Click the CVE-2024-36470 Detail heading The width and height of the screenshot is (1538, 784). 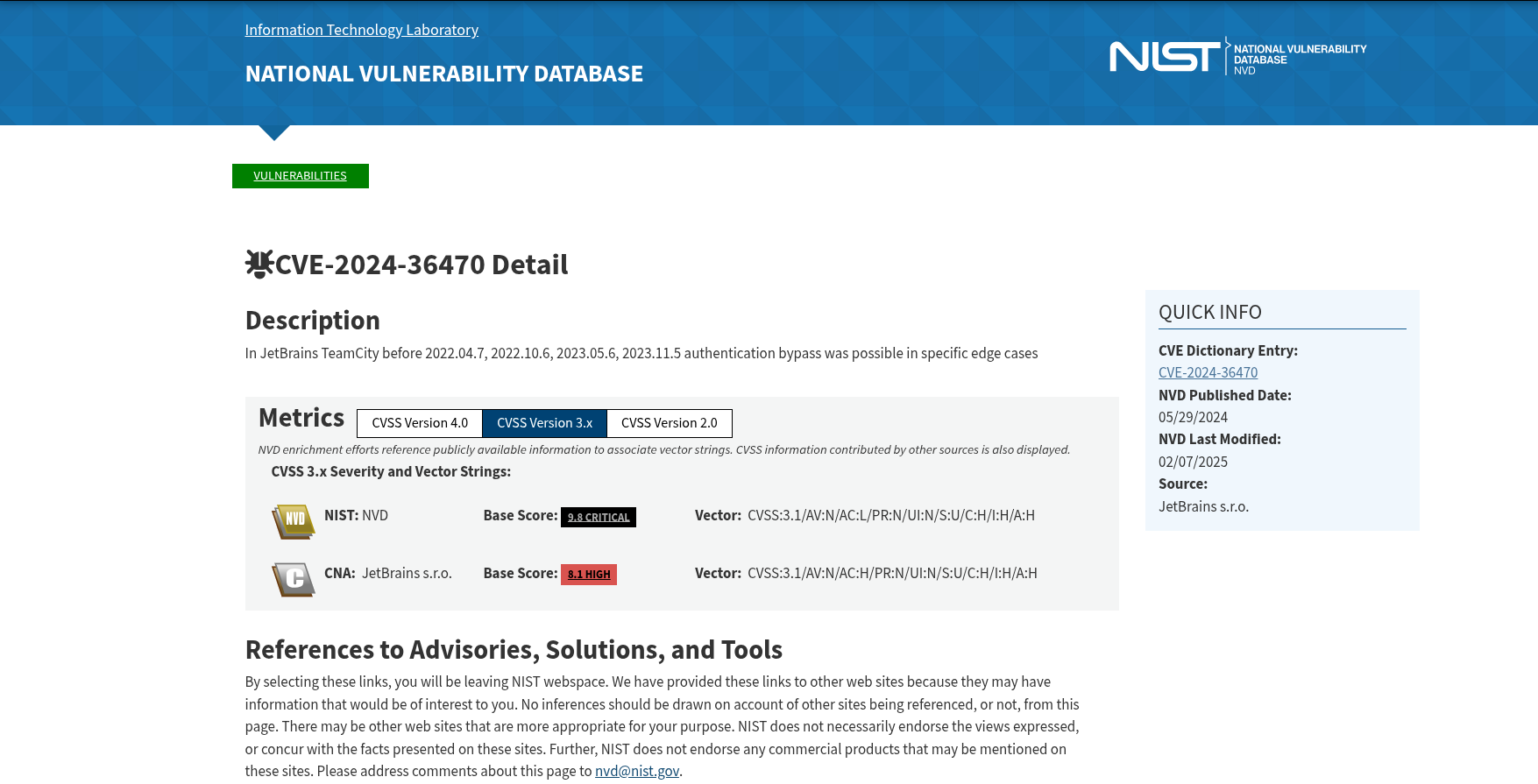pyautogui.click(x=422, y=265)
